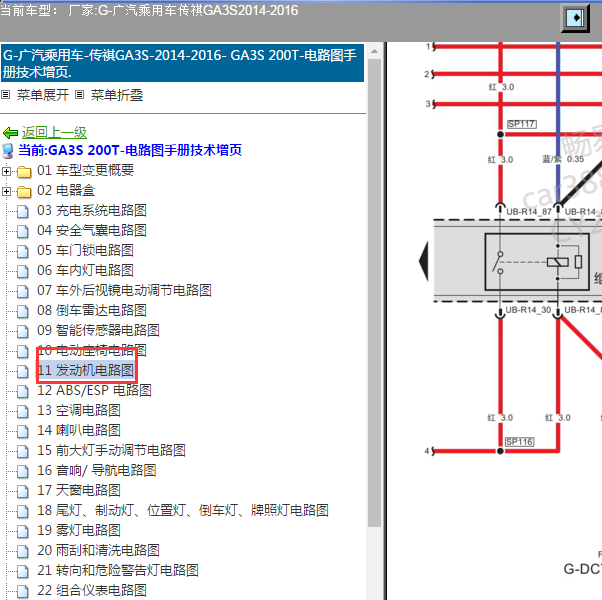Screen dimensions: 602x600
Task: Click document icon for 03 充电系统电路图
Action: click(23, 211)
